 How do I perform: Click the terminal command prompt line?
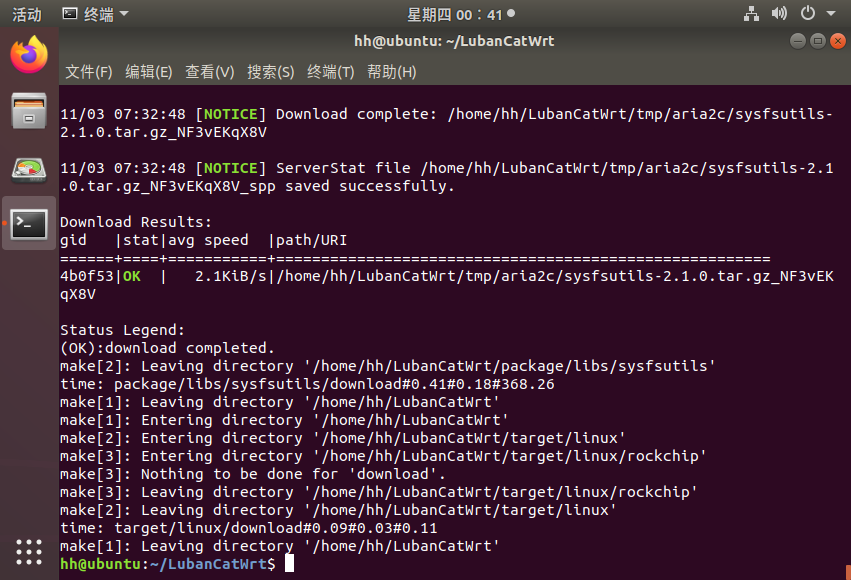(x=176, y=564)
